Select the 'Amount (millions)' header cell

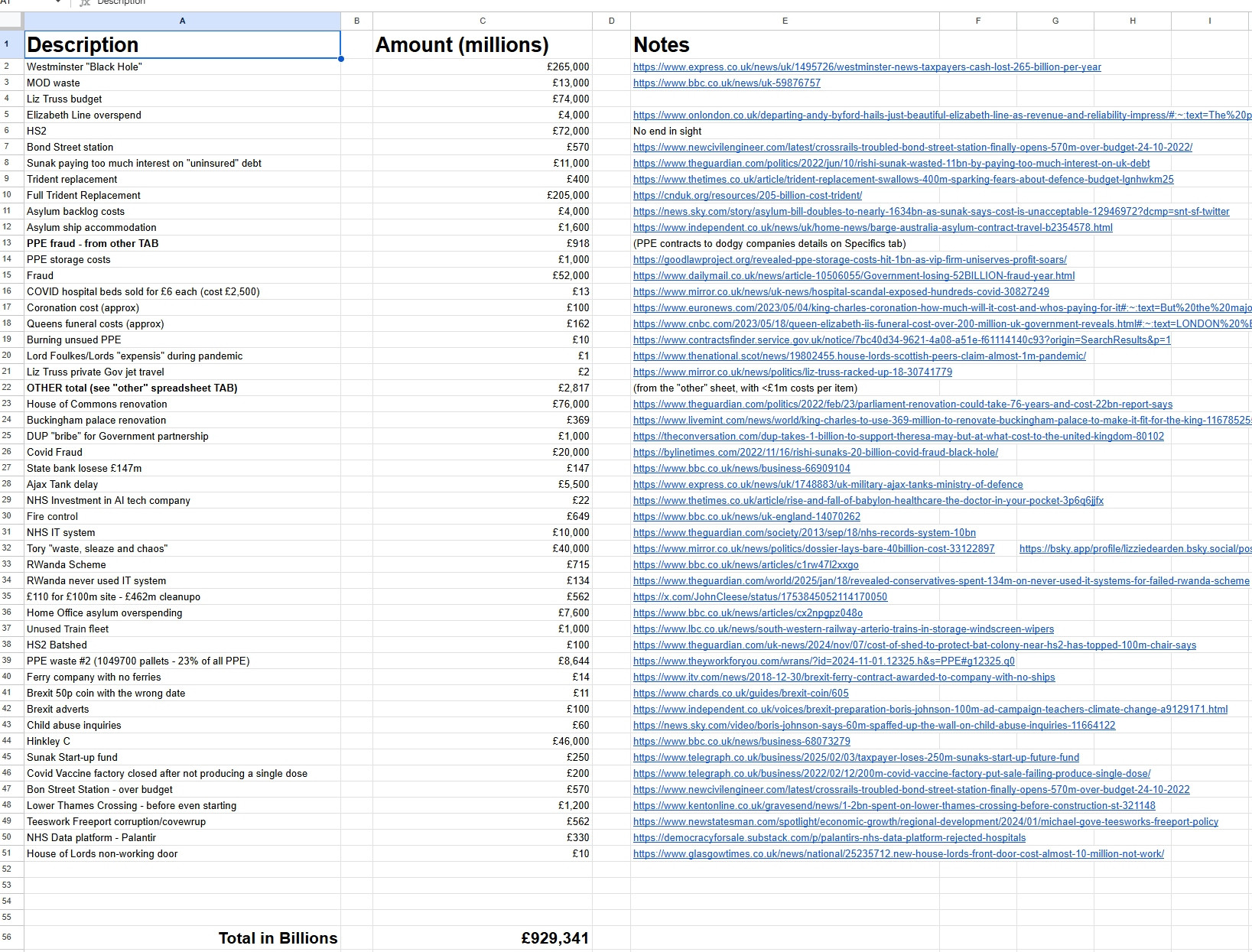(x=482, y=44)
